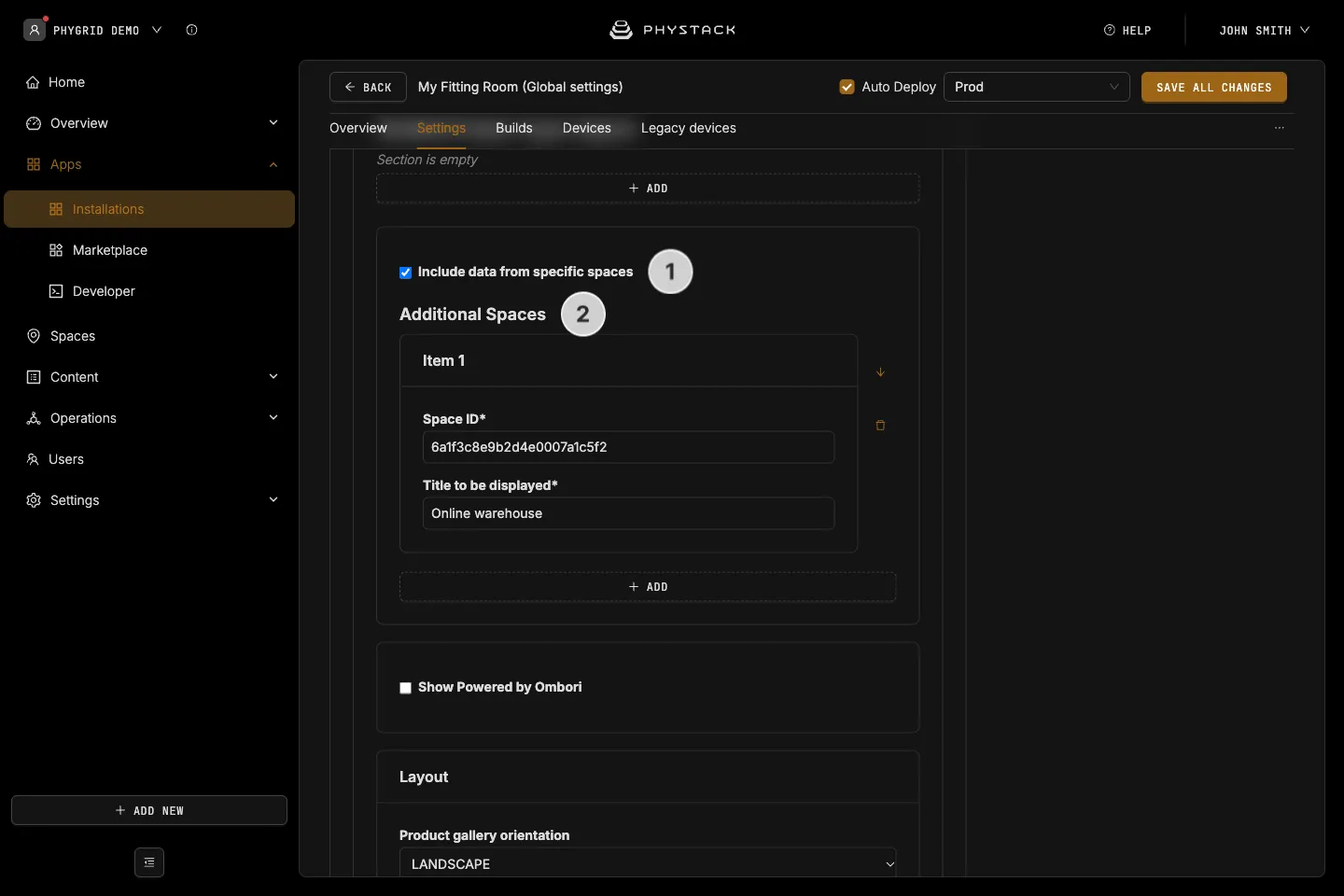This screenshot has height=896, width=1344.
Task: Open Product gallery orientation LANDSCAPE dropdown
Action: 648,863
